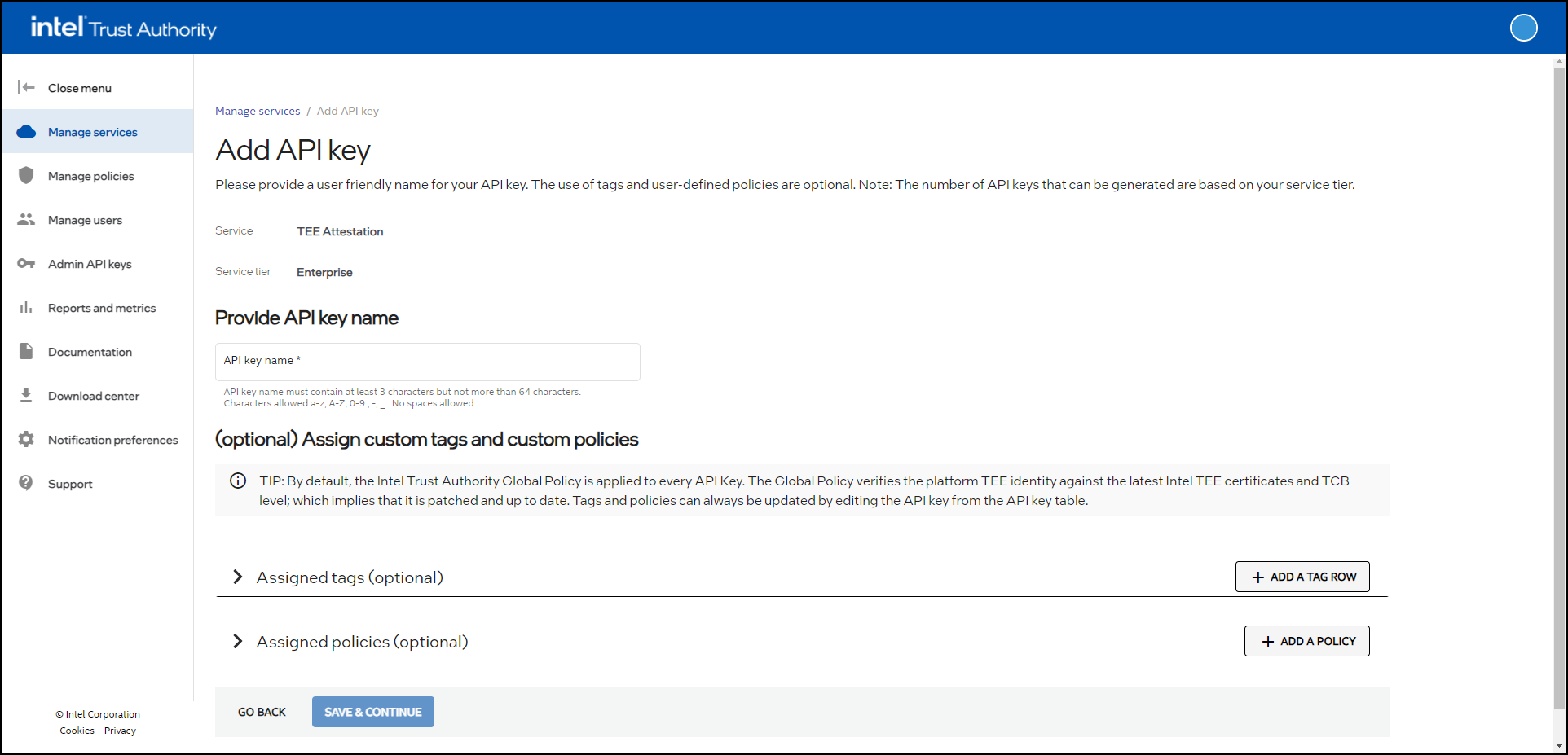Click the Assigned tags (optional) heading text
The height and width of the screenshot is (755, 1568).
coord(350,577)
